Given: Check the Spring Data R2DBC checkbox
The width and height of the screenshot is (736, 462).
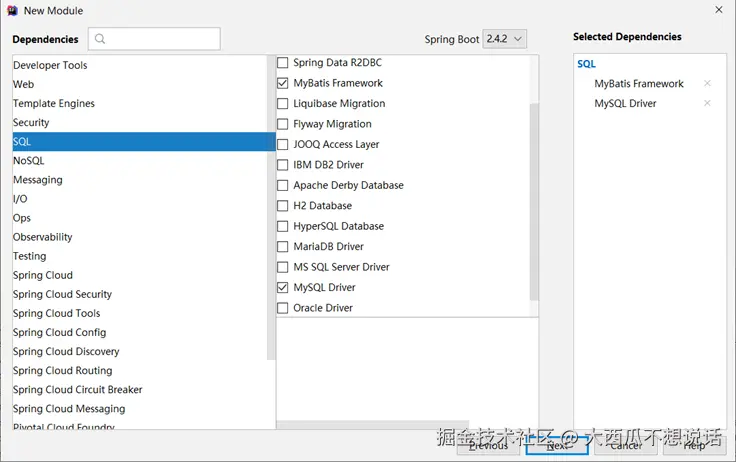Looking at the screenshot, I should click(283, 62).
